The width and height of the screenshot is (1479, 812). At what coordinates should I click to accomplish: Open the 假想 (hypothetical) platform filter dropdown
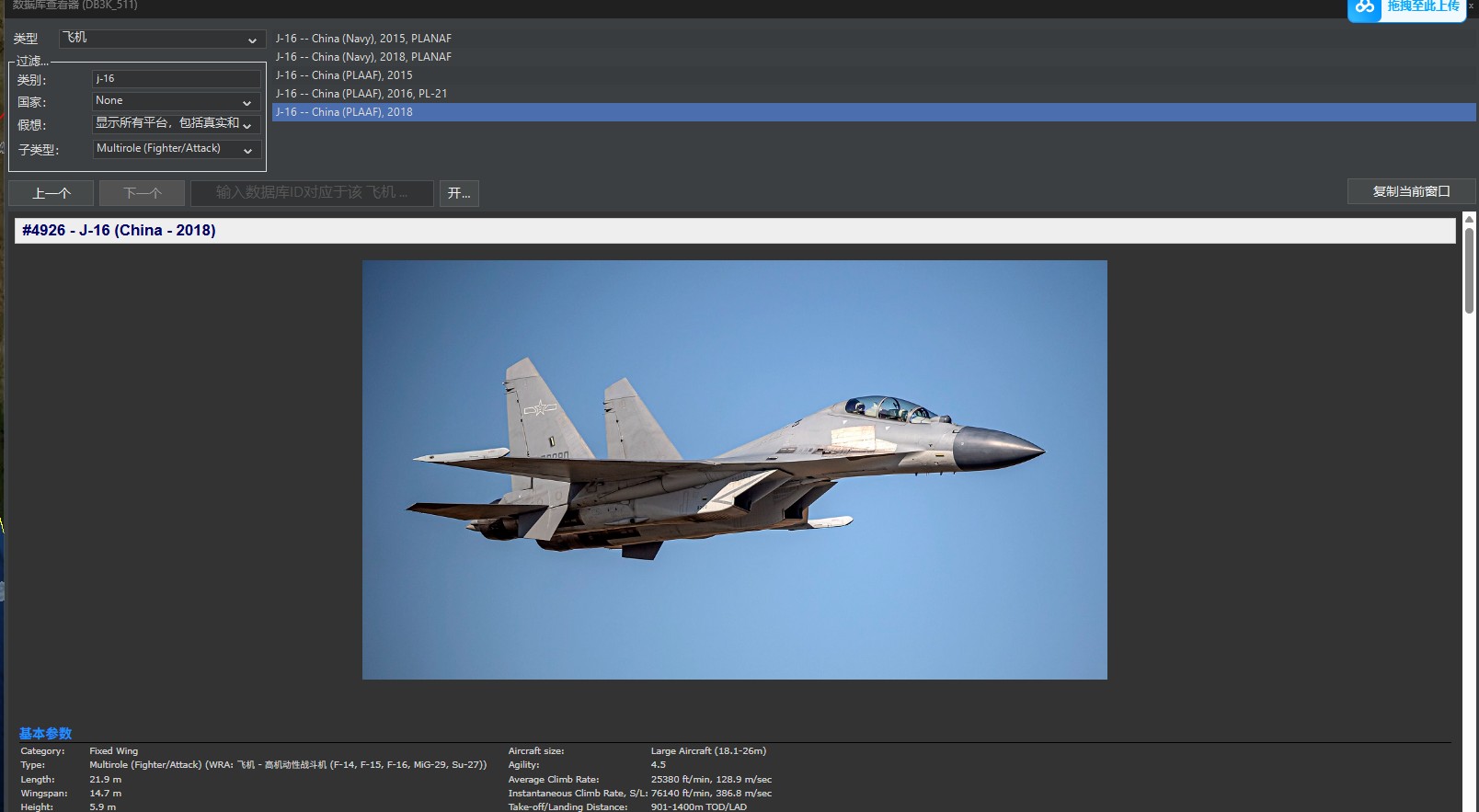pos(176,124)
